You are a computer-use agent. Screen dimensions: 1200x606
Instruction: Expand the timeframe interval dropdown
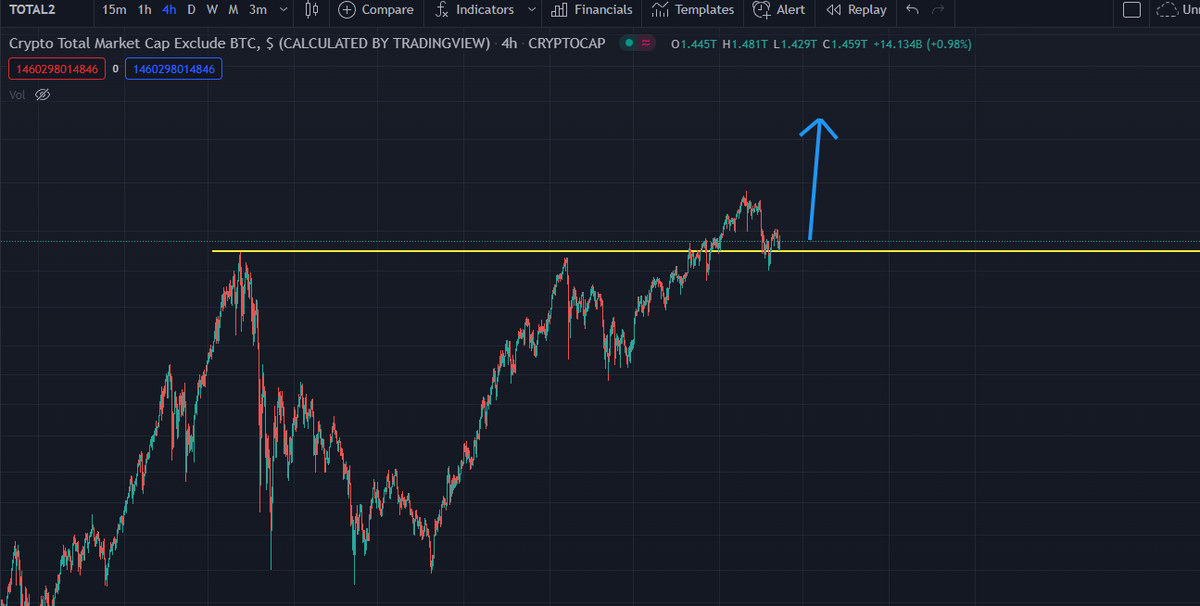point(284,10)
